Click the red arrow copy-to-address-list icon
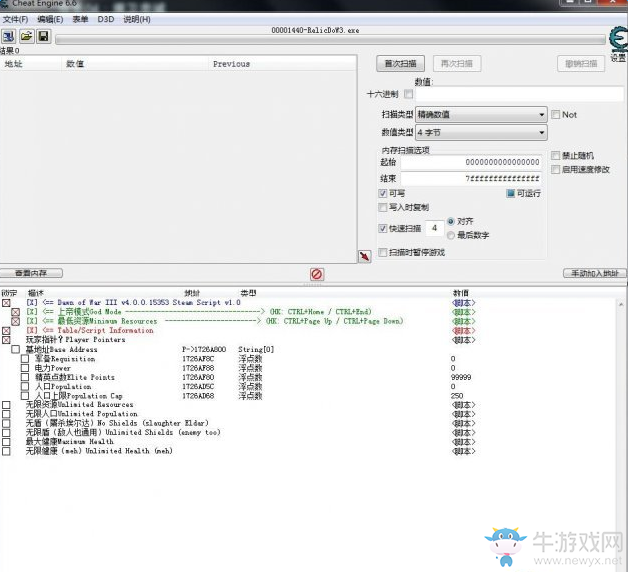 pyautogui.click(x=364, y=256)
